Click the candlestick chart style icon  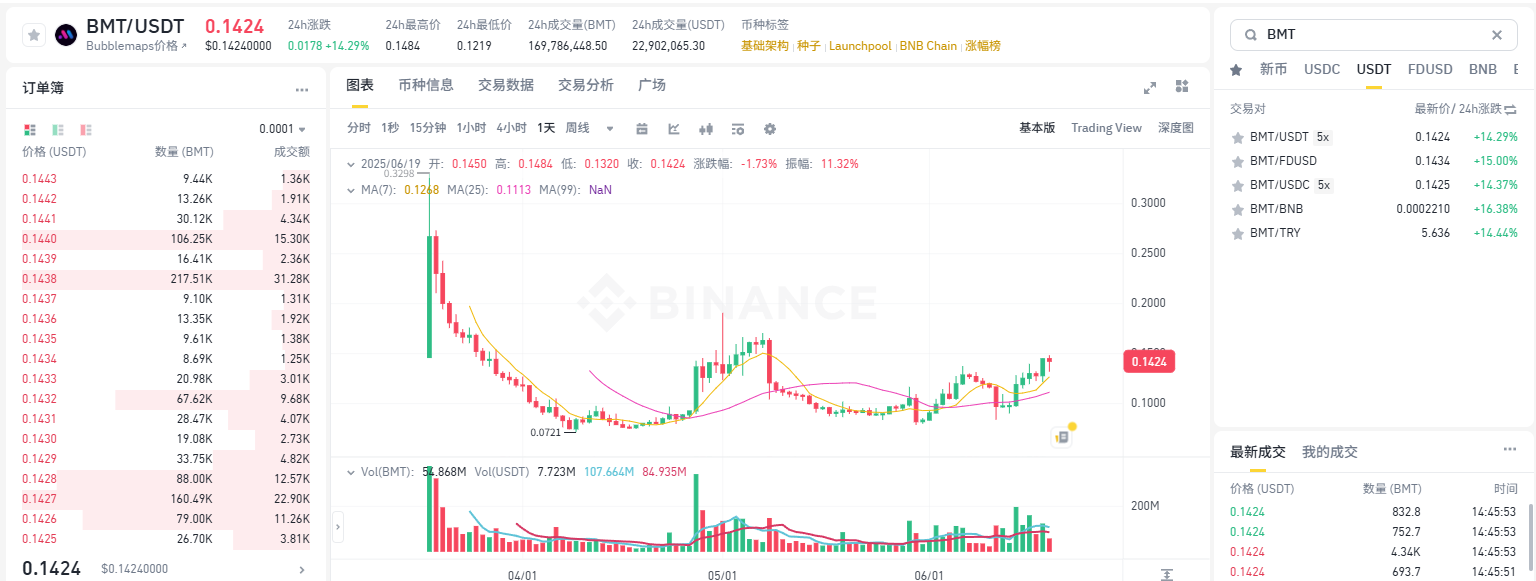[706, 129]
